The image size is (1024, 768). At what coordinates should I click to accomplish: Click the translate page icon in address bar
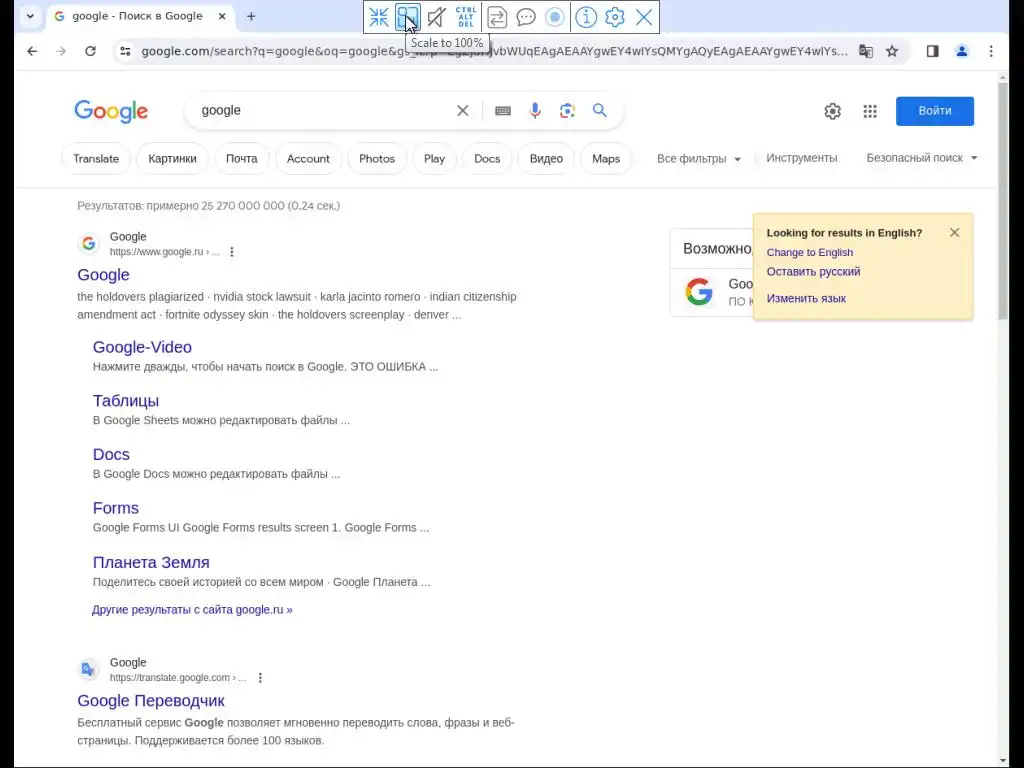click(x=866, y=51)
